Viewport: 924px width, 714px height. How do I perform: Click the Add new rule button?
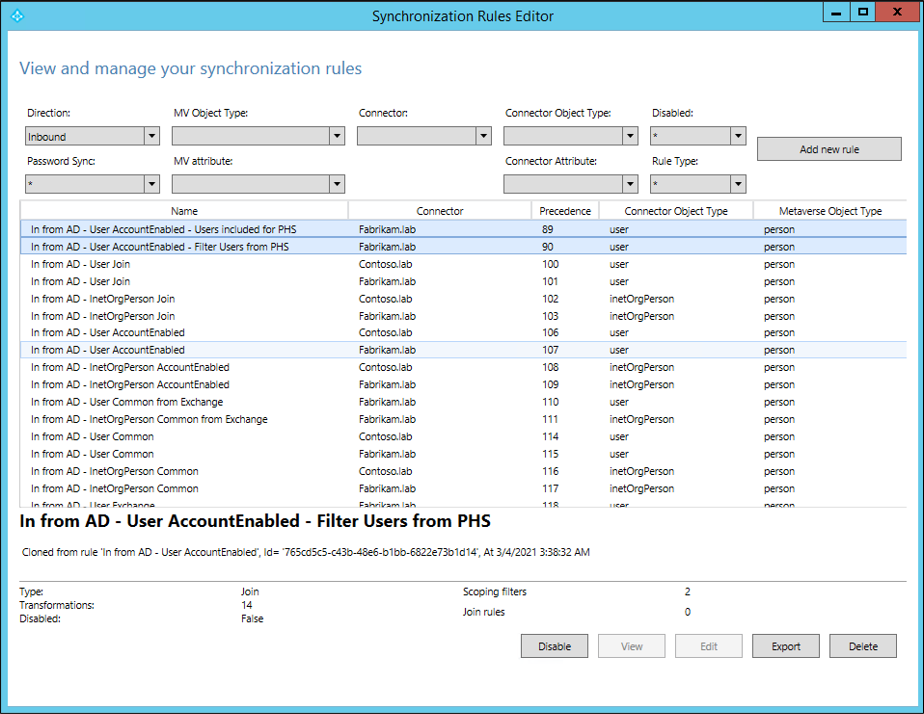point(829,150)
